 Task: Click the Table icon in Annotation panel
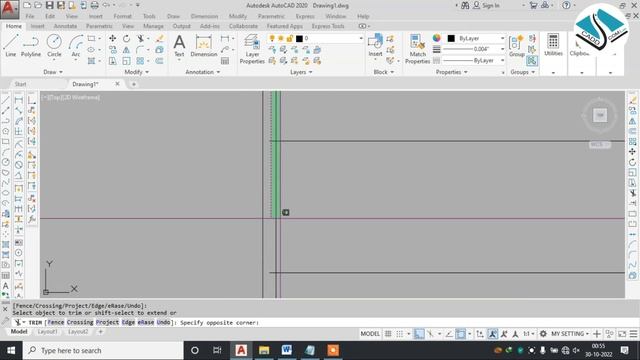point(225,61)
